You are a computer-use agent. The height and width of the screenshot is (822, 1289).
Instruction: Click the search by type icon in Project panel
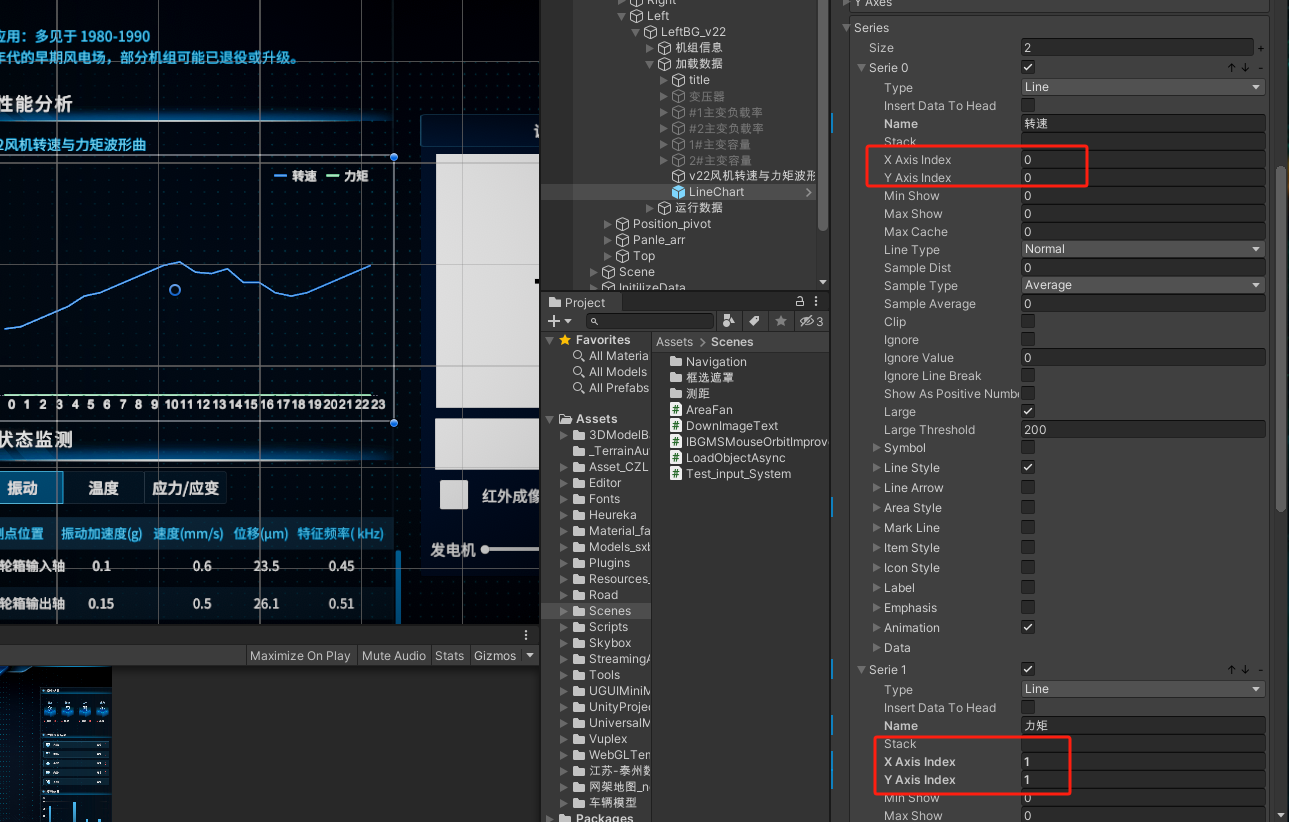click(729, 321)
